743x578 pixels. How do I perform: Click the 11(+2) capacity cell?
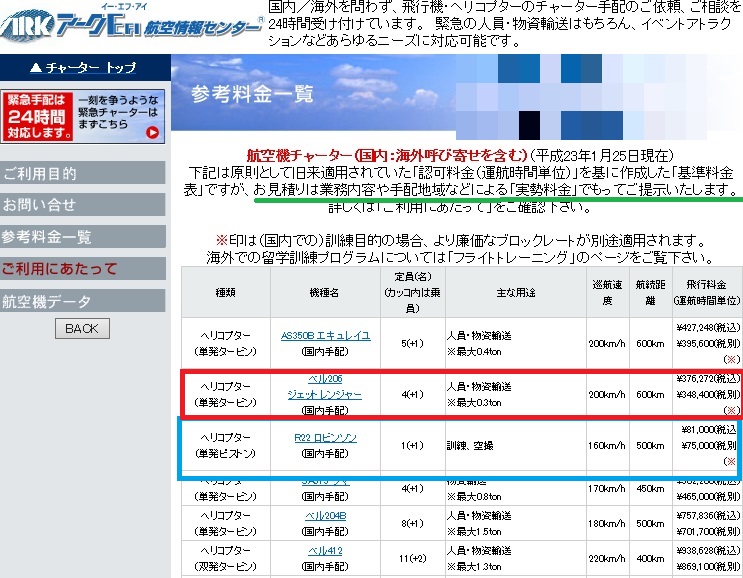412,559
